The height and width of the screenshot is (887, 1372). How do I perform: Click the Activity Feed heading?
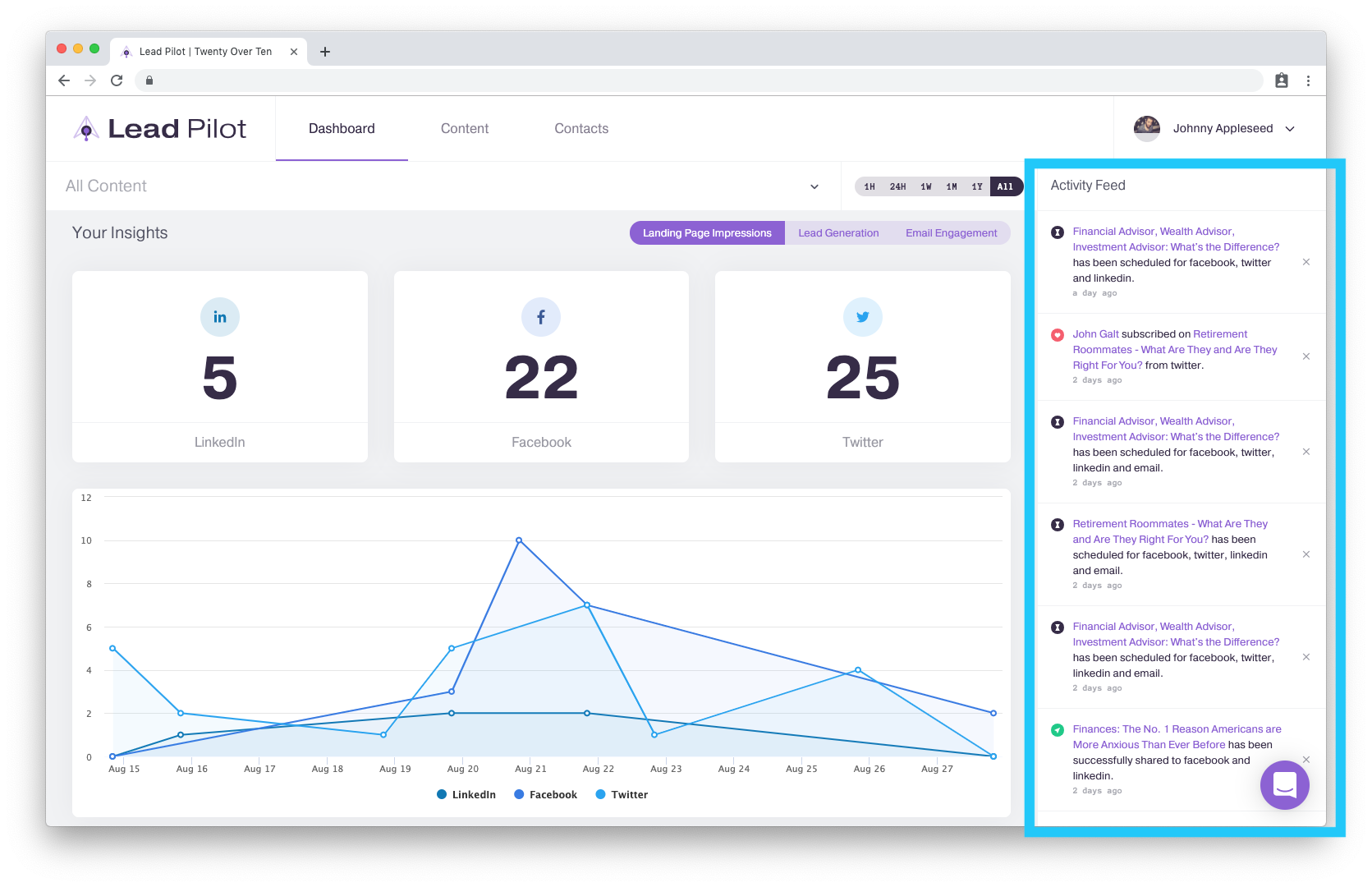pos(1088,186)
